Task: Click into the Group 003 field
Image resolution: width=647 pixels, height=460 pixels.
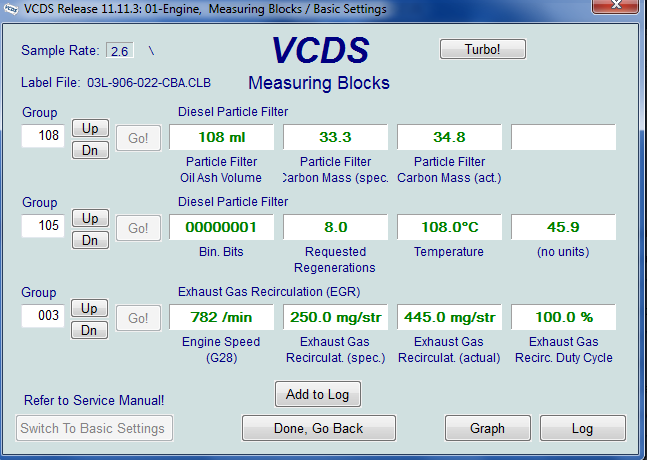Action: pyautogui.click(x=43, y=315)
